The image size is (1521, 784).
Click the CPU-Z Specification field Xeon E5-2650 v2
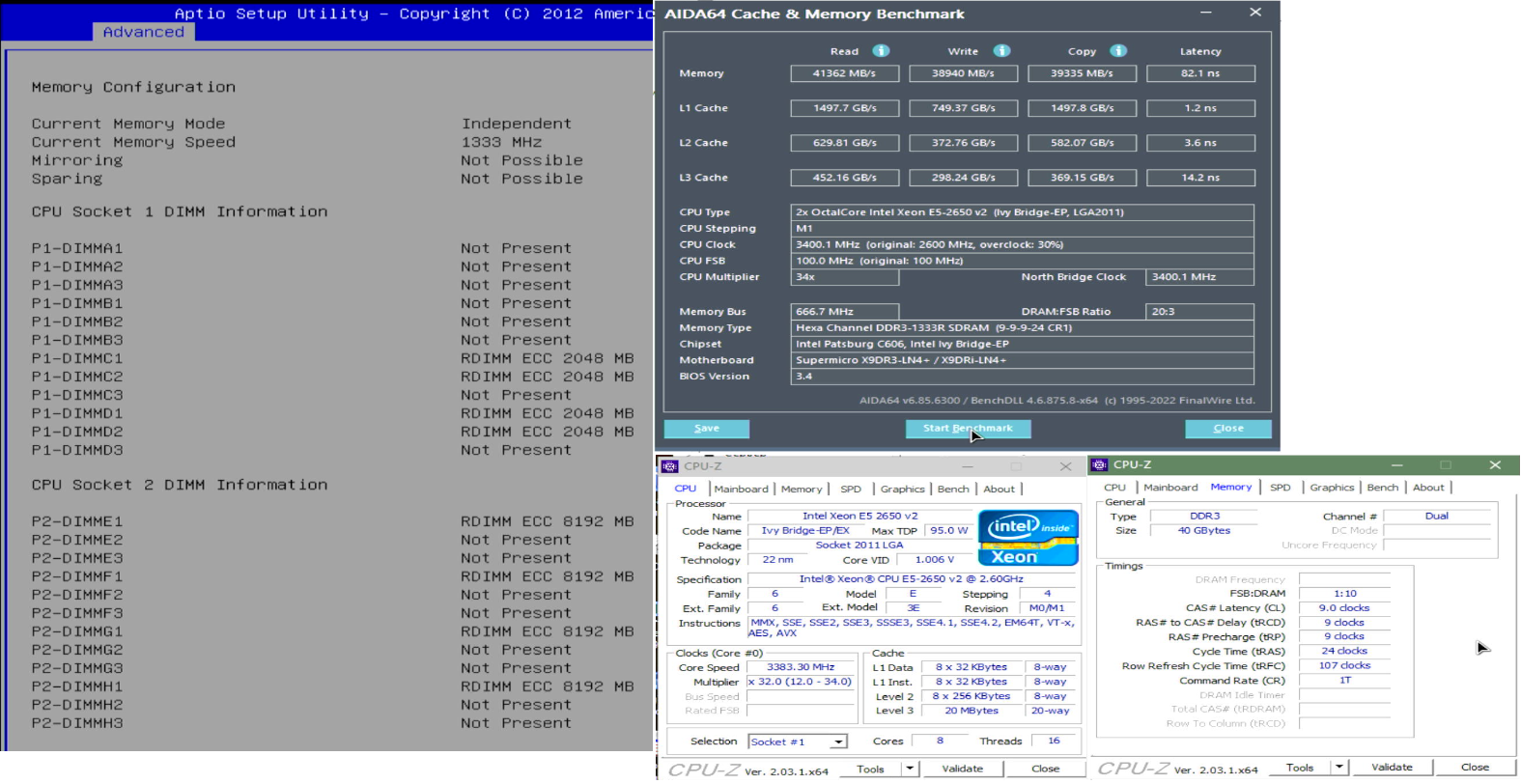911,579
